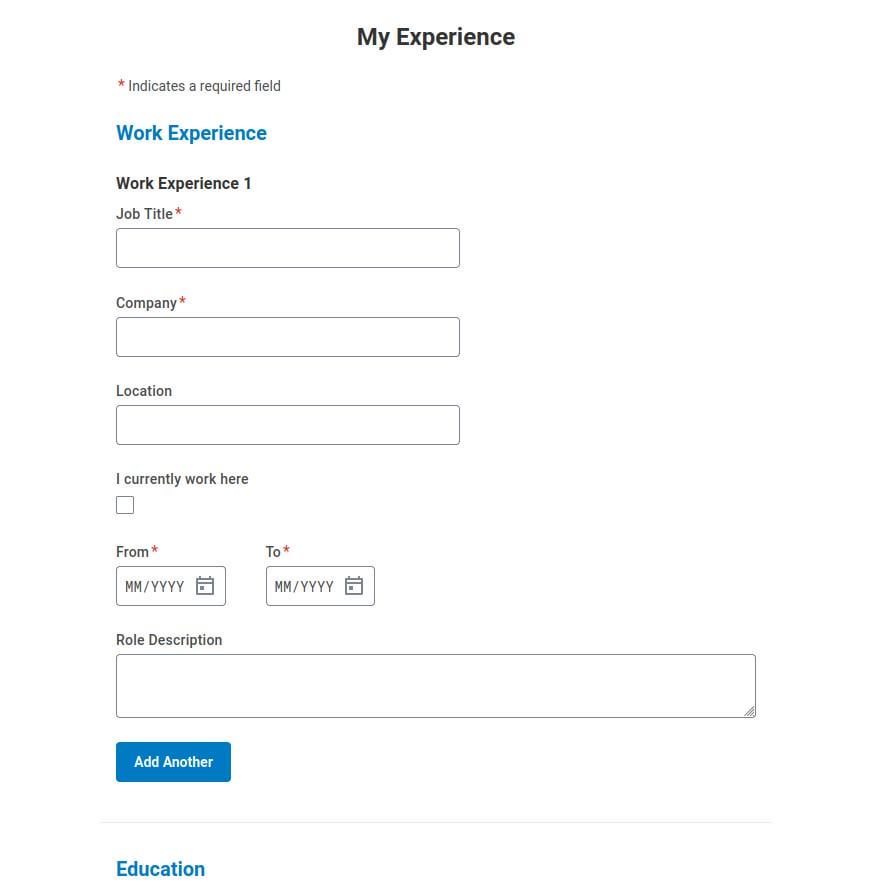Click the From MM/YYYY date text
Image resolution: width=891 pixels, height=891 pixels.
pyautogui.click(x=154, y=587)
